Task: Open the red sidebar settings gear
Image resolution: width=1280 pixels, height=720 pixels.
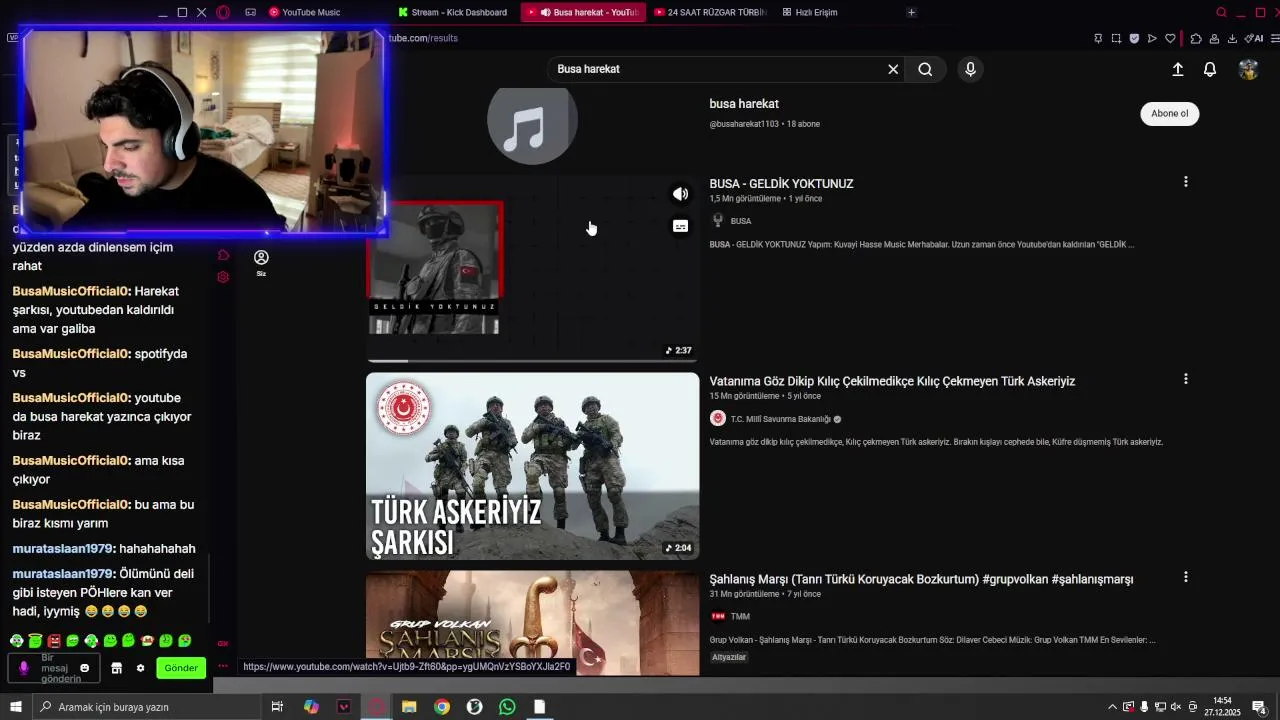Action: point(223,277)
